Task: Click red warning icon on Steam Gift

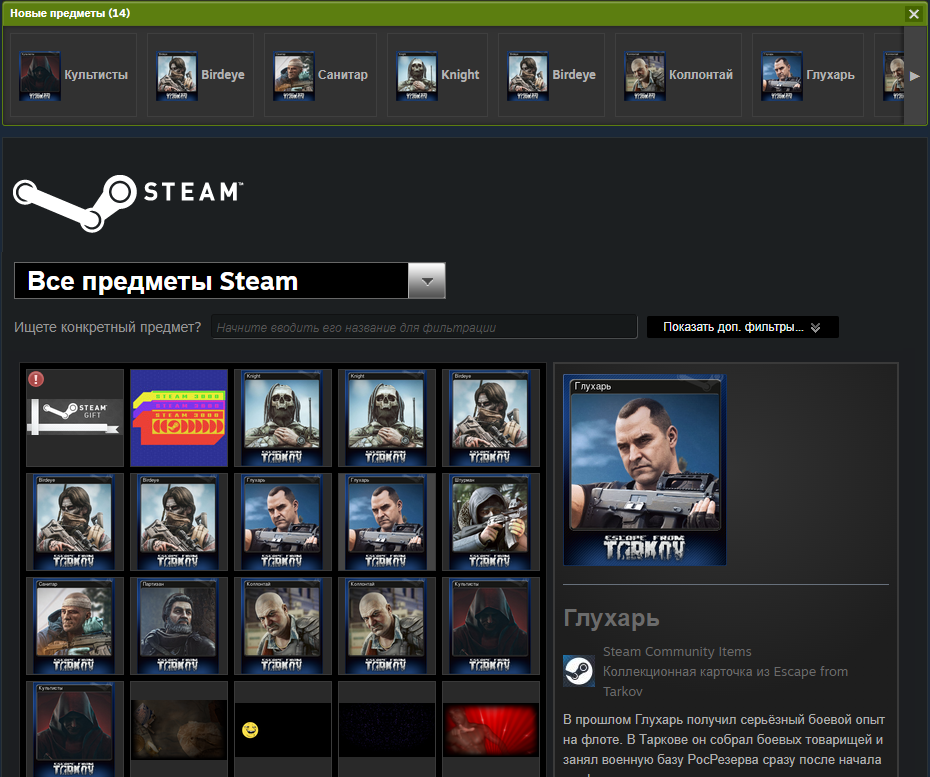Action: (36, 379)
